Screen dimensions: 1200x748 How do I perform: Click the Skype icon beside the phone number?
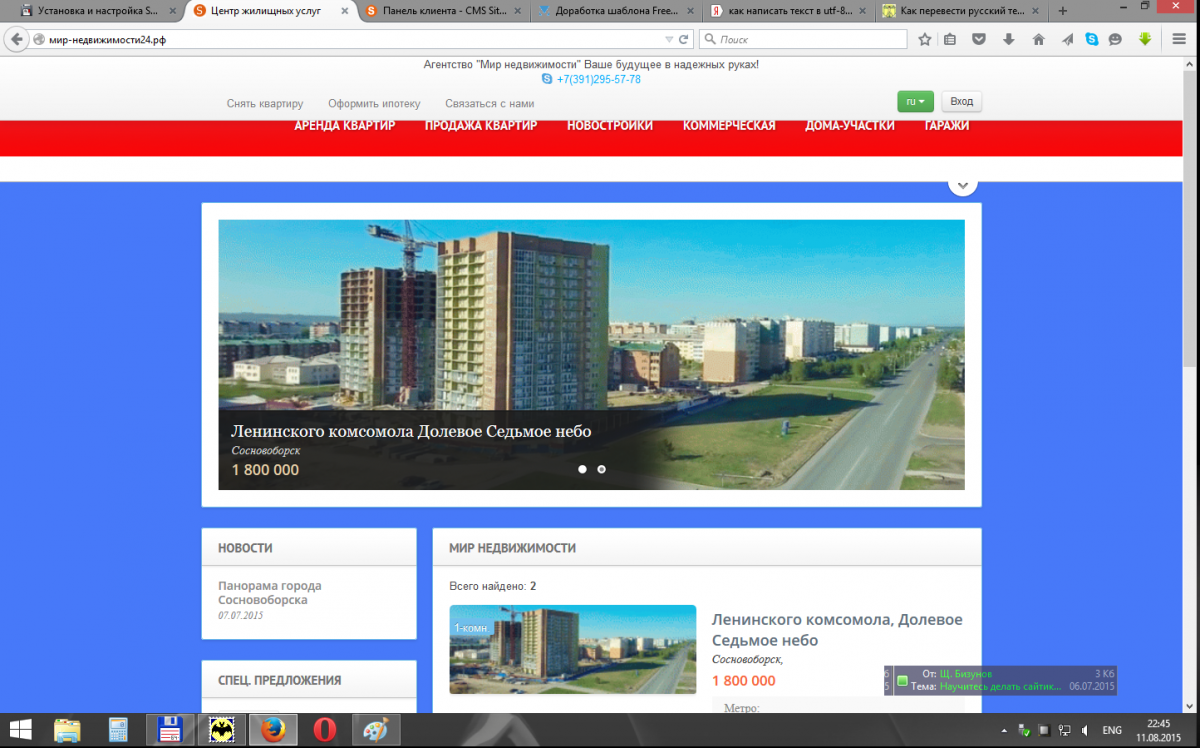[x=547, y=79]
